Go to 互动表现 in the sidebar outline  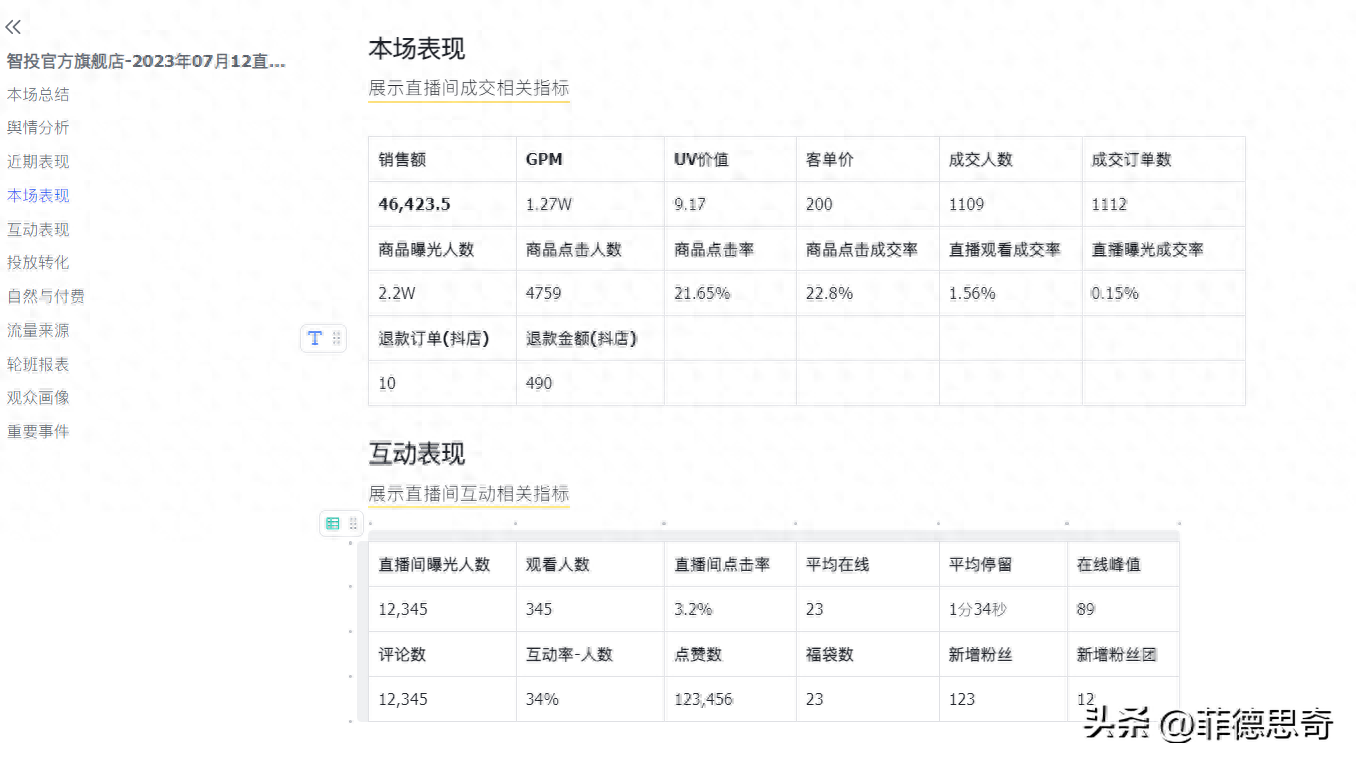click(x=38, y=229)
